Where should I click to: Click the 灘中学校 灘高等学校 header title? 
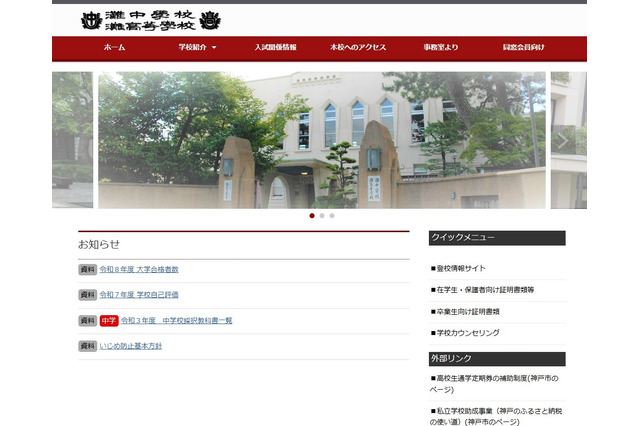[150, 20]
